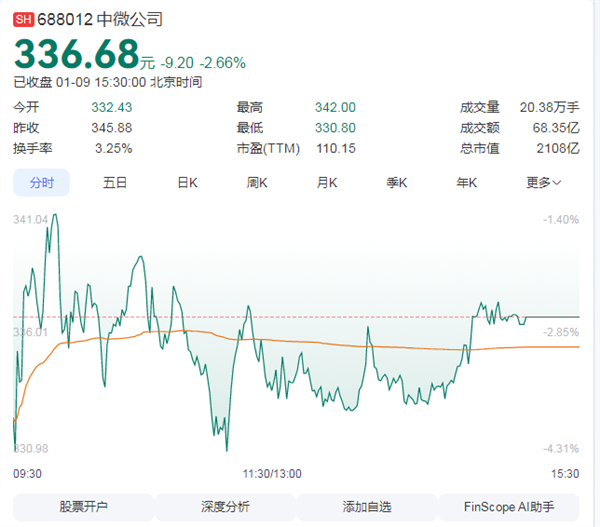Show the 周K weekly chart
Screen dimensions: 600x527
coord(257,182)
